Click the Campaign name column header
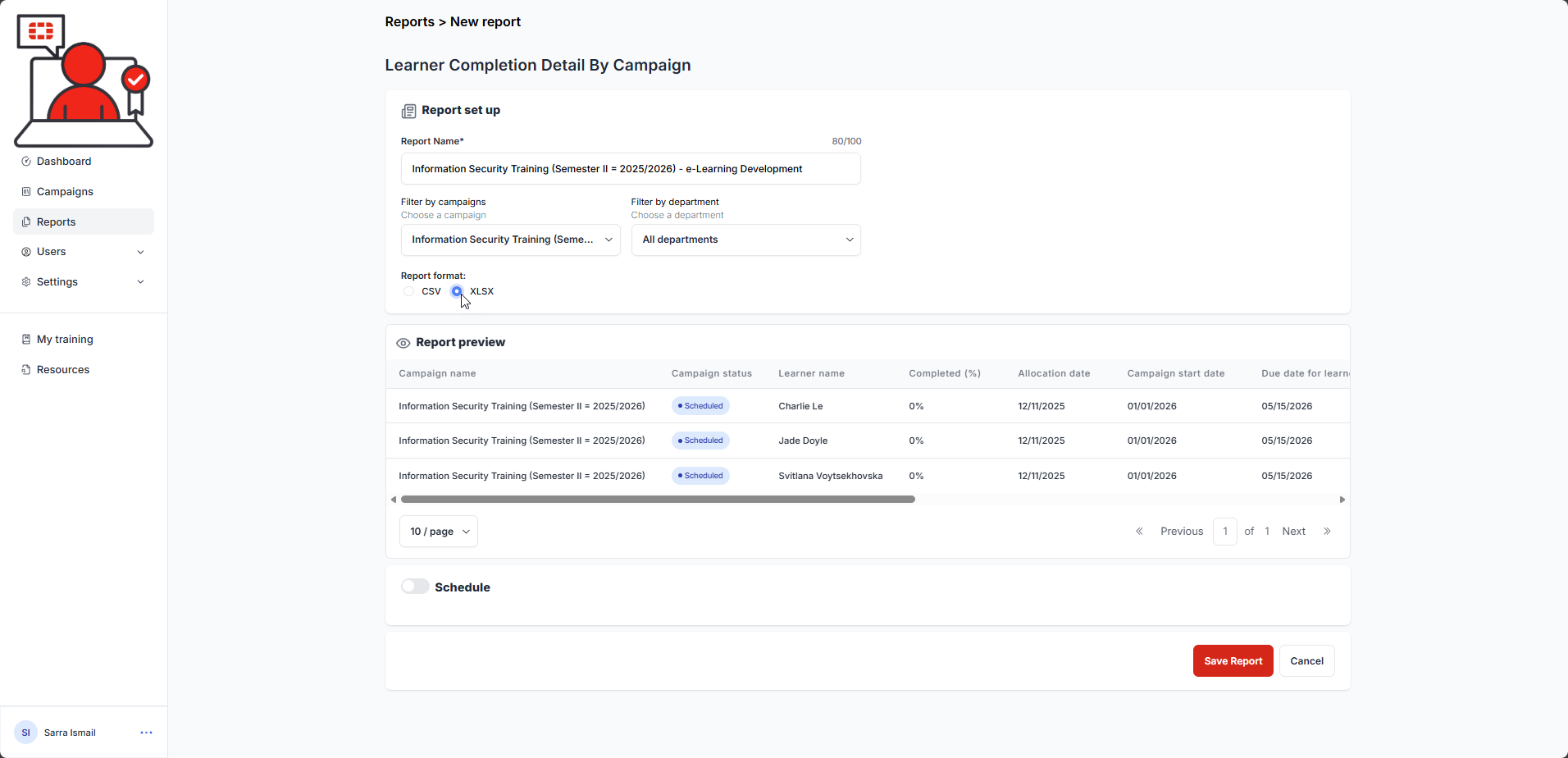 pyautogui.click(x=437, y=373)
